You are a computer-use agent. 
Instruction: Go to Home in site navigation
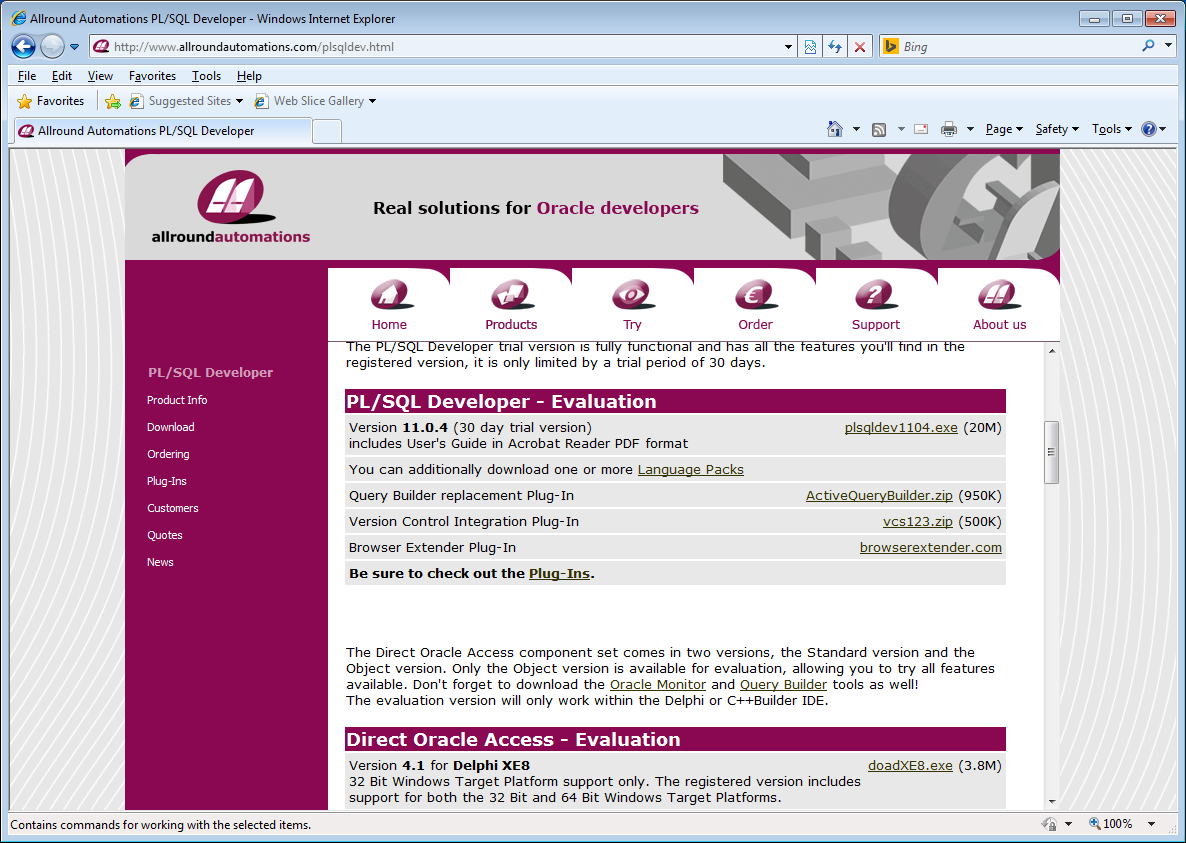coord(389,305)
